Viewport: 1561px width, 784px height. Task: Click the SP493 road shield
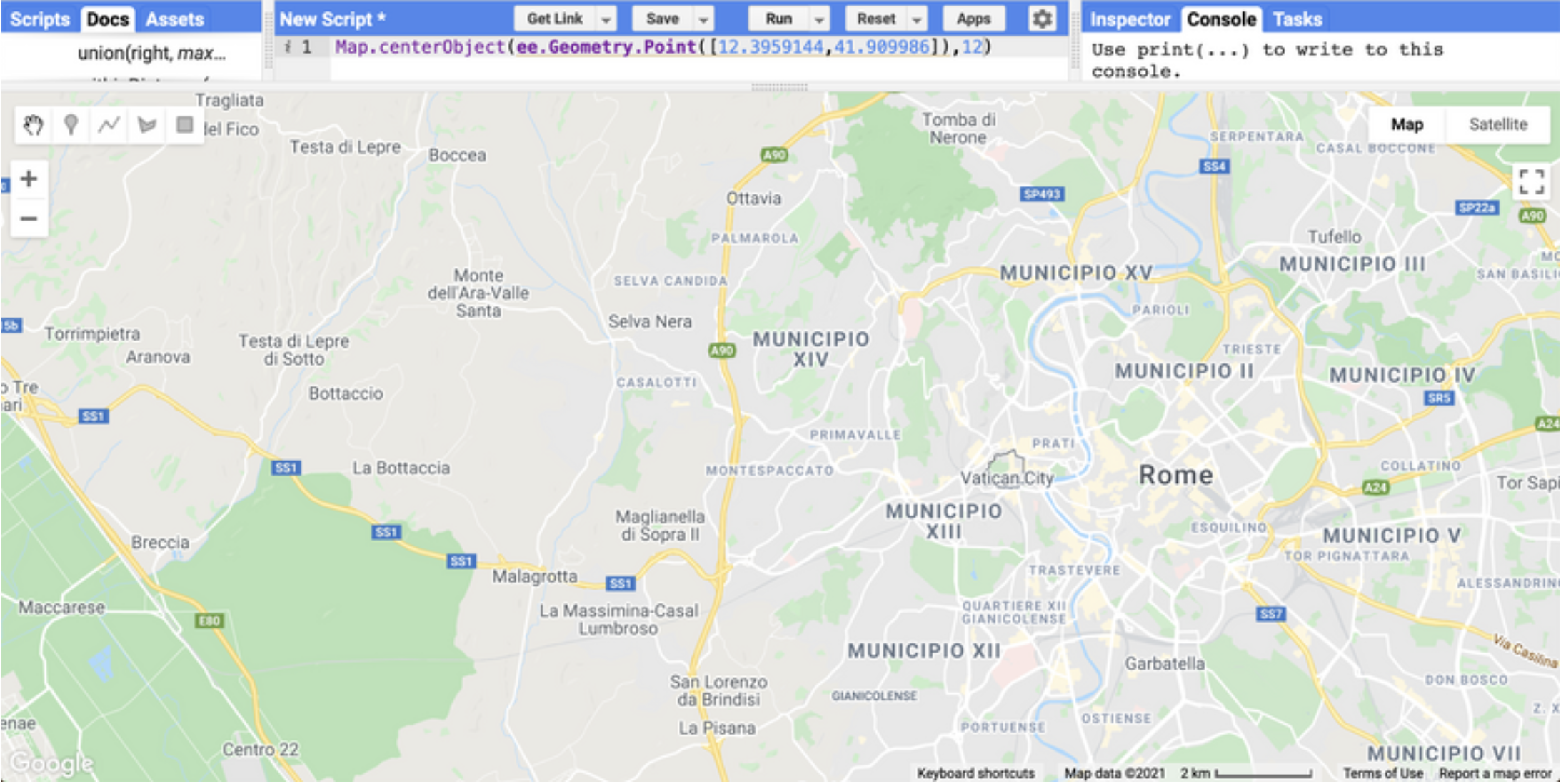(1043, 194)
